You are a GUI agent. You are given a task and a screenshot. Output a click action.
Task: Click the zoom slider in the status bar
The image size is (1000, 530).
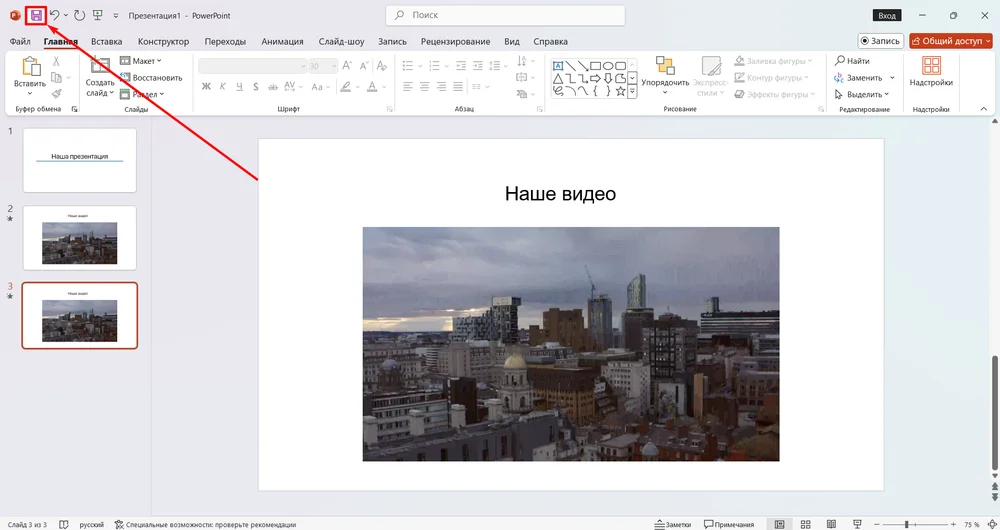[x=906, y=524]
